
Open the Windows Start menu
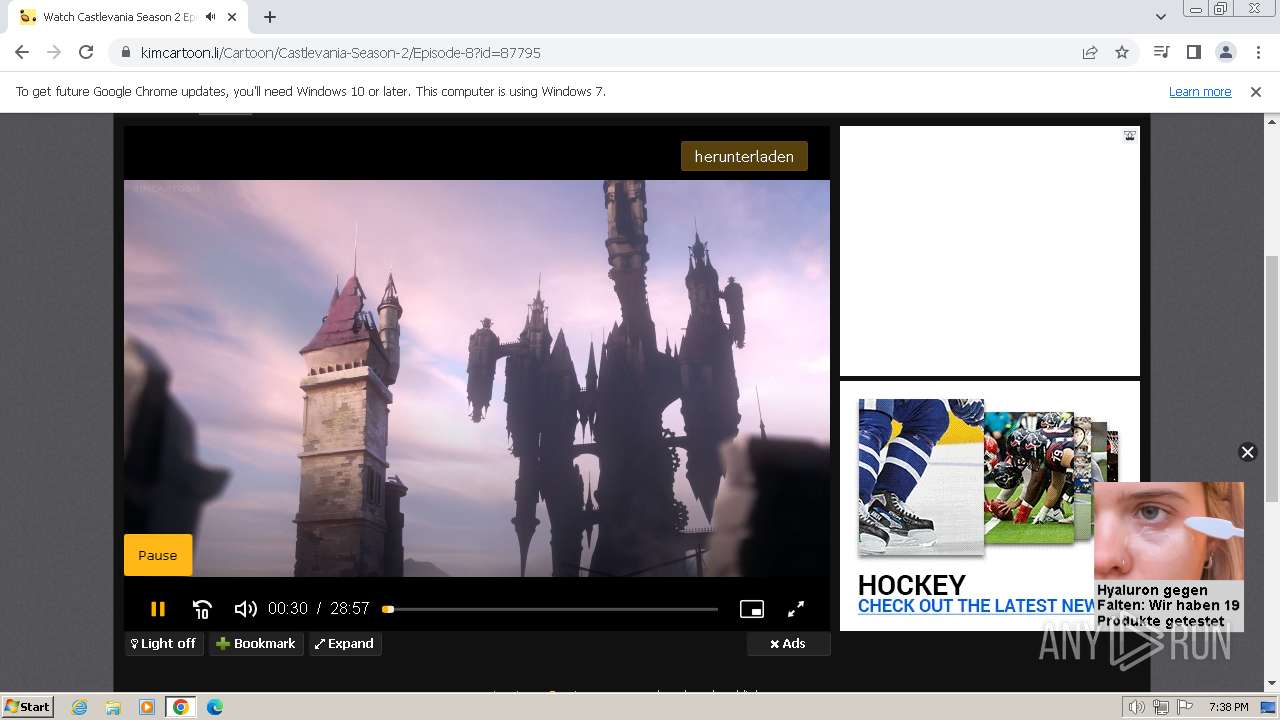click(27, 706)
